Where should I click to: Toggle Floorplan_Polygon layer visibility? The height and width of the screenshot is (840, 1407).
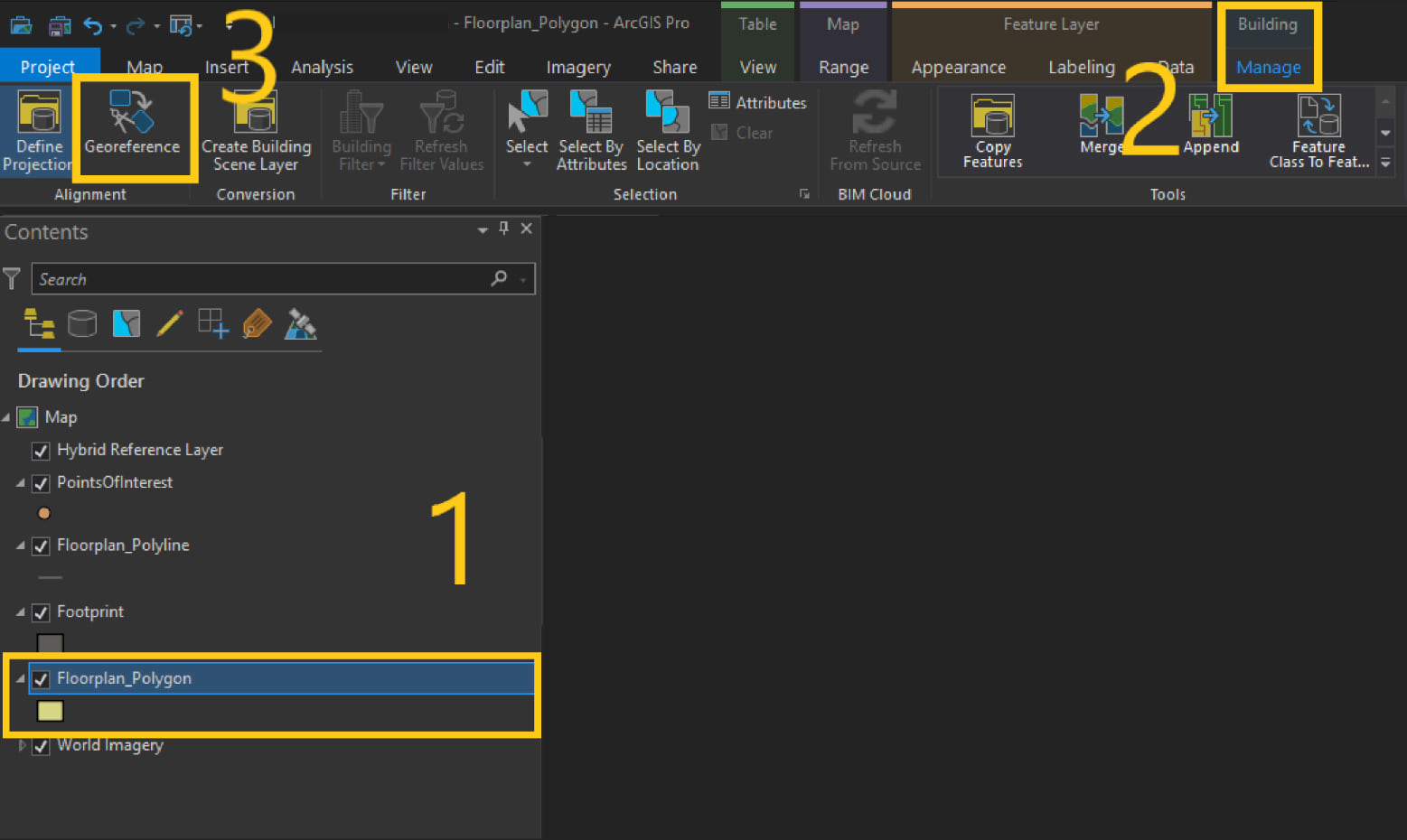[x=41, y=679]
